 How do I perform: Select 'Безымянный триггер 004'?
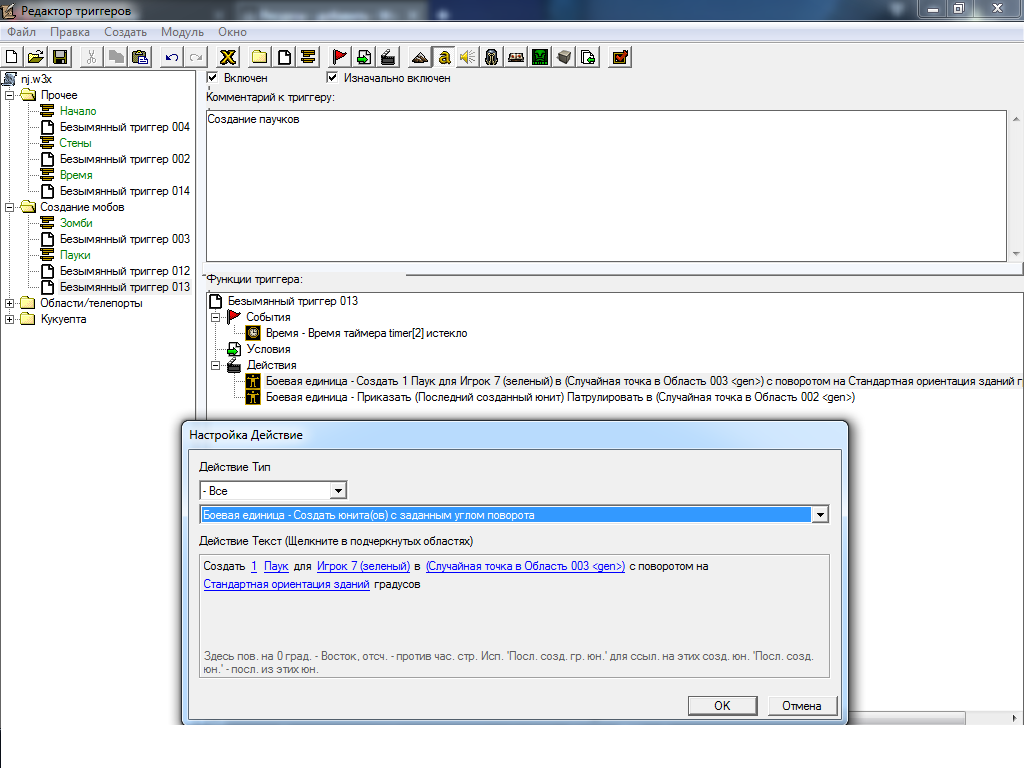tap(125, 127)
